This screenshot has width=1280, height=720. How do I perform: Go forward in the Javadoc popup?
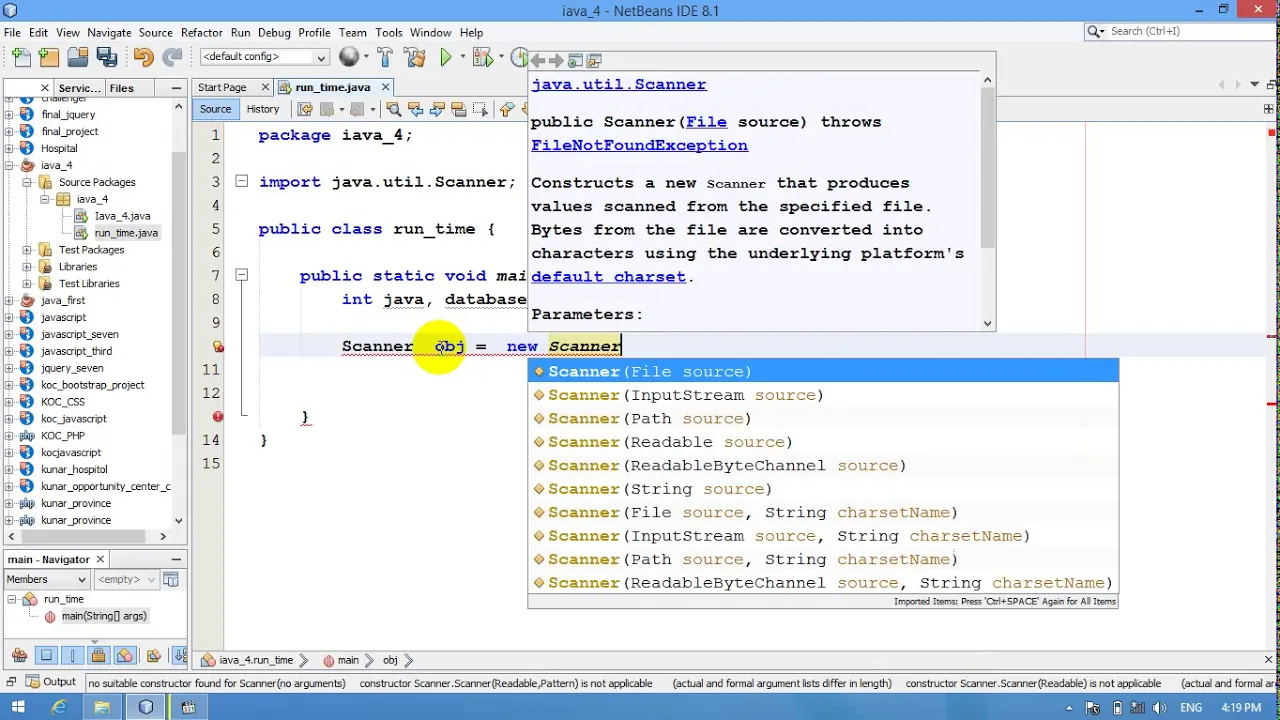[556, 61]
